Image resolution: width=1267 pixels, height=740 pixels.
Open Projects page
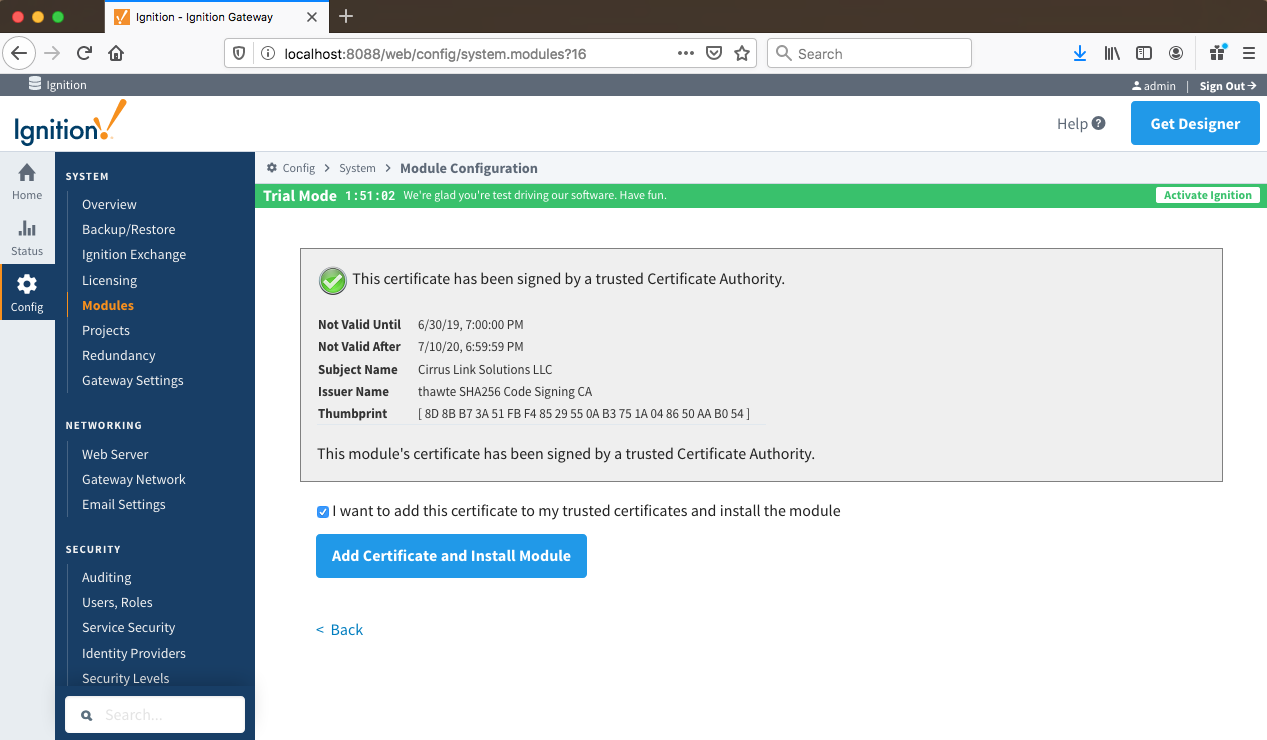[x=106, y=330]
